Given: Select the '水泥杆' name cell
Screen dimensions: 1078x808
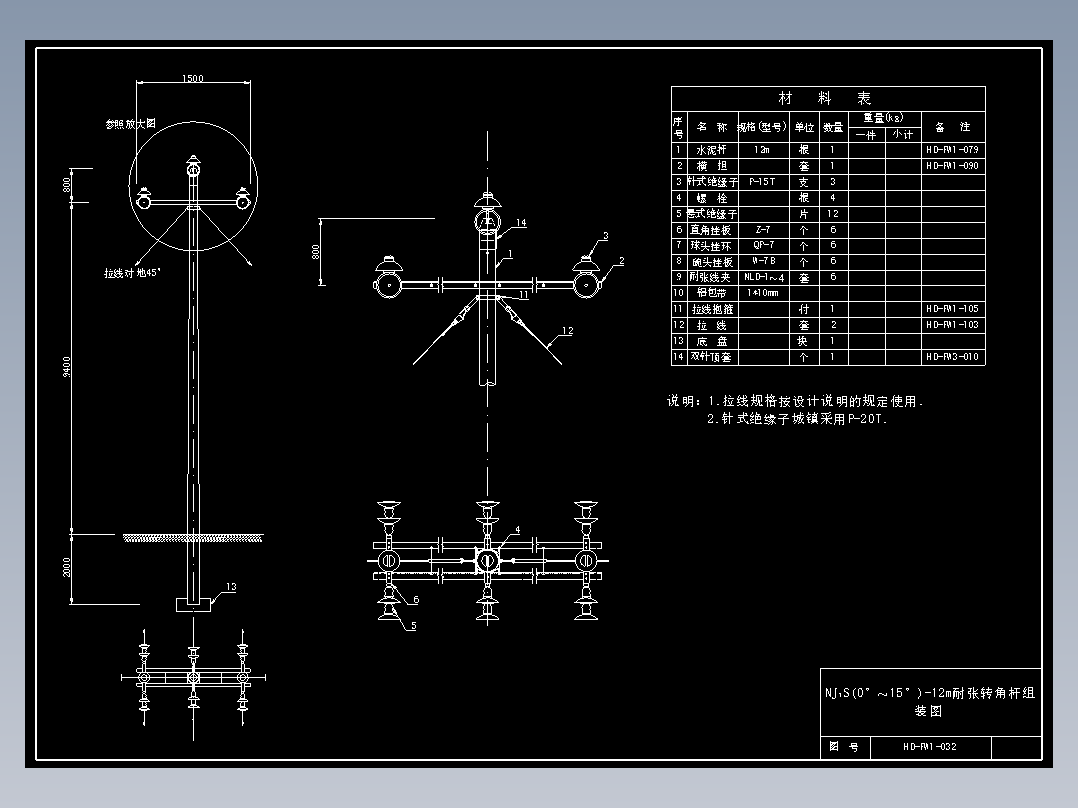Looking at the screenshot, I should pos(711,150).
